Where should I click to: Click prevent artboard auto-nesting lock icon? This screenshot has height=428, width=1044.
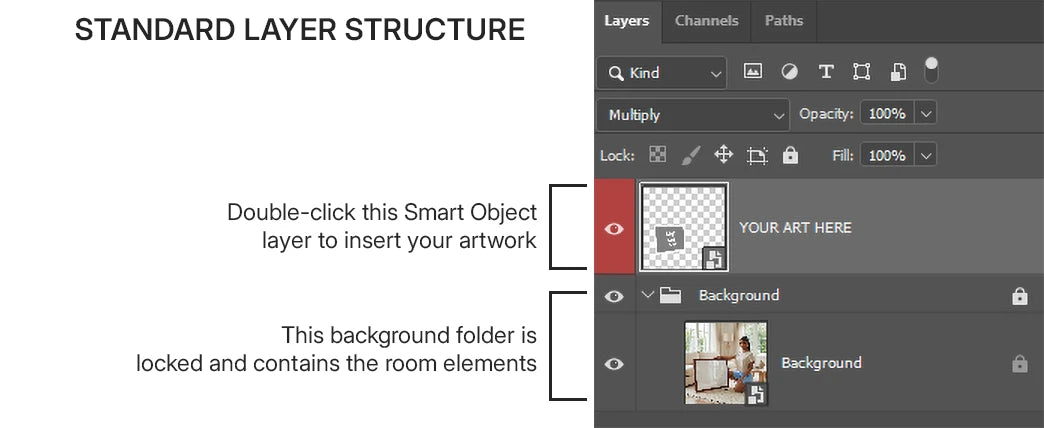point(757,155)
